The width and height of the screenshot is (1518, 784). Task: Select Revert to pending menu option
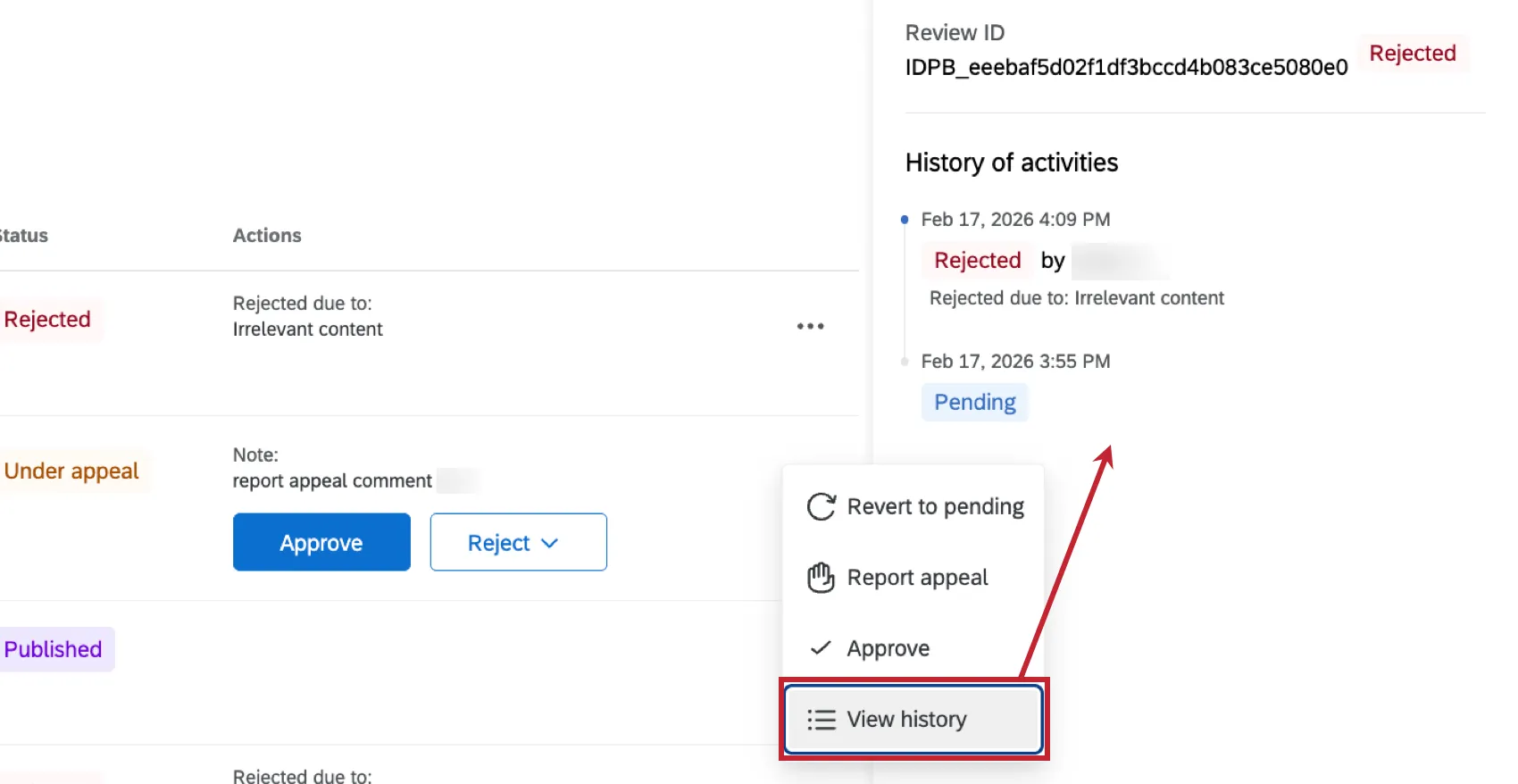click(934, 506)
